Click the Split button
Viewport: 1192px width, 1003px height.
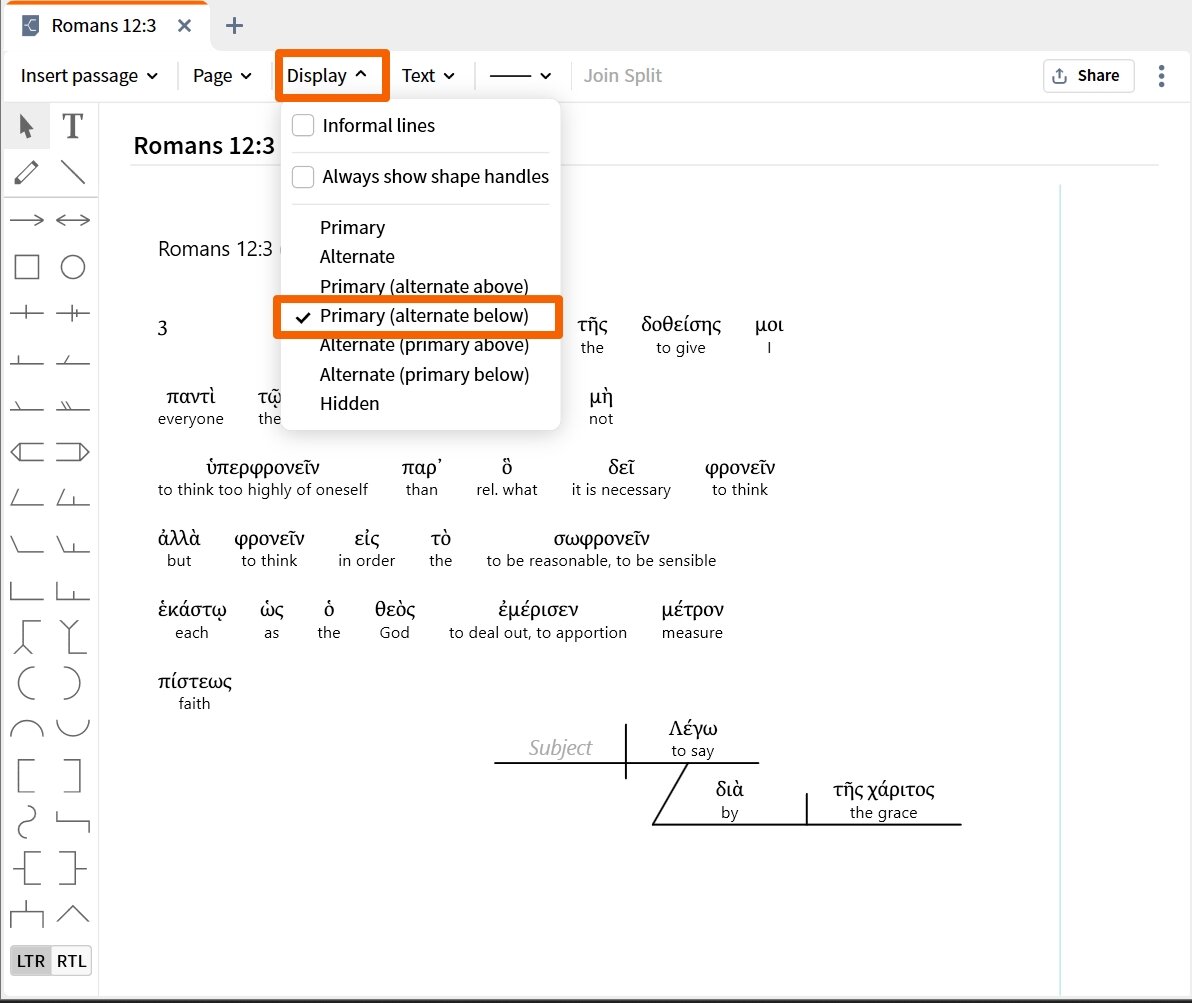point(642,76)
